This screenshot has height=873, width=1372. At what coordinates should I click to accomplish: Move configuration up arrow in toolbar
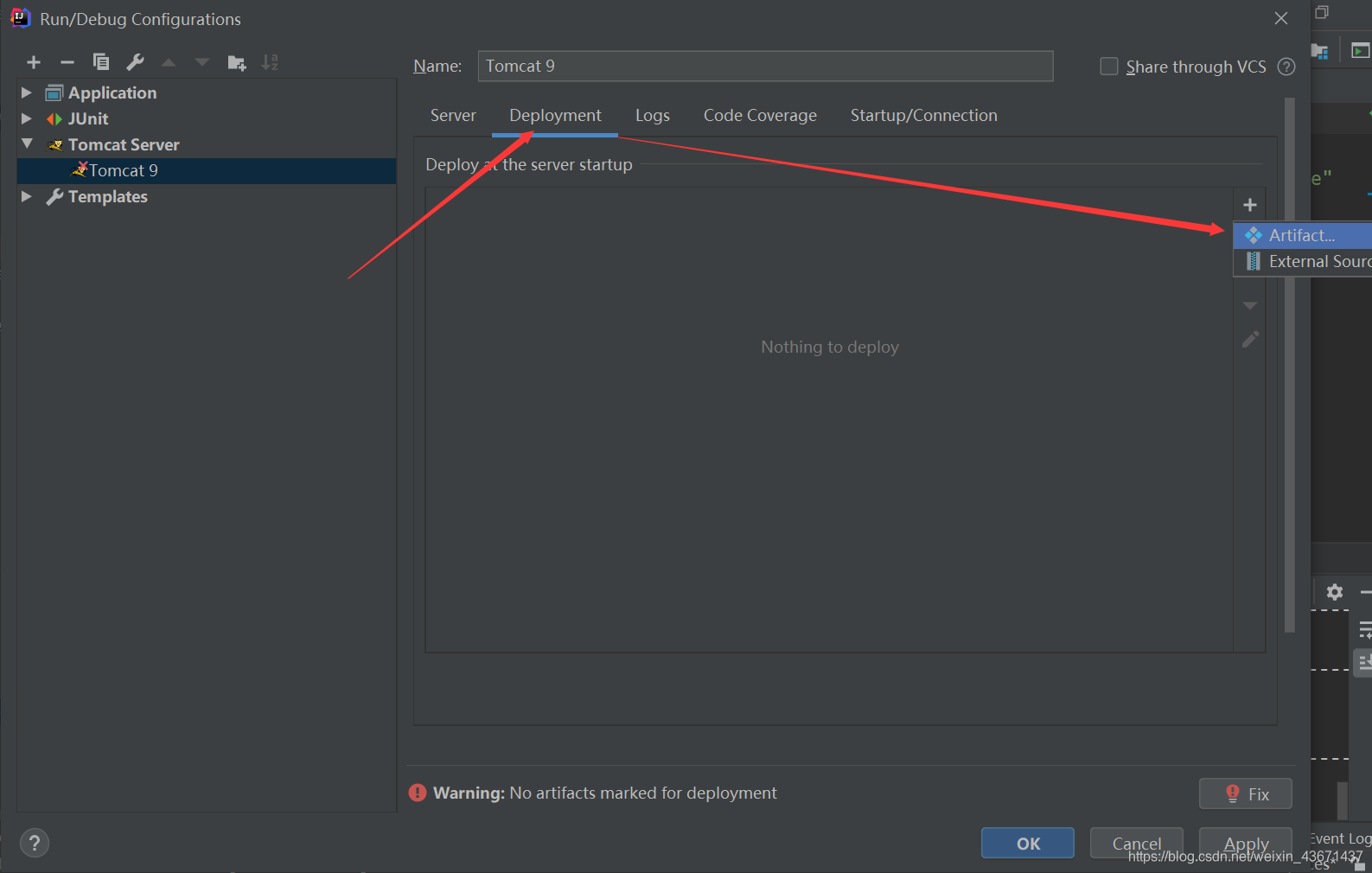click(x=169, y=62)
